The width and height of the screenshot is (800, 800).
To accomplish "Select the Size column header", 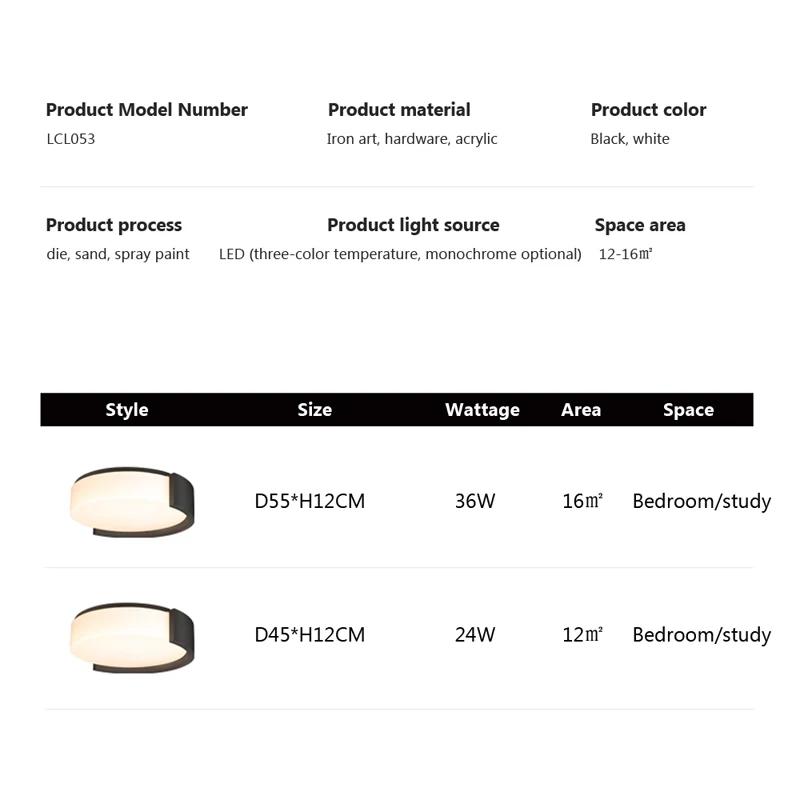I will click(x=314, y=410).
